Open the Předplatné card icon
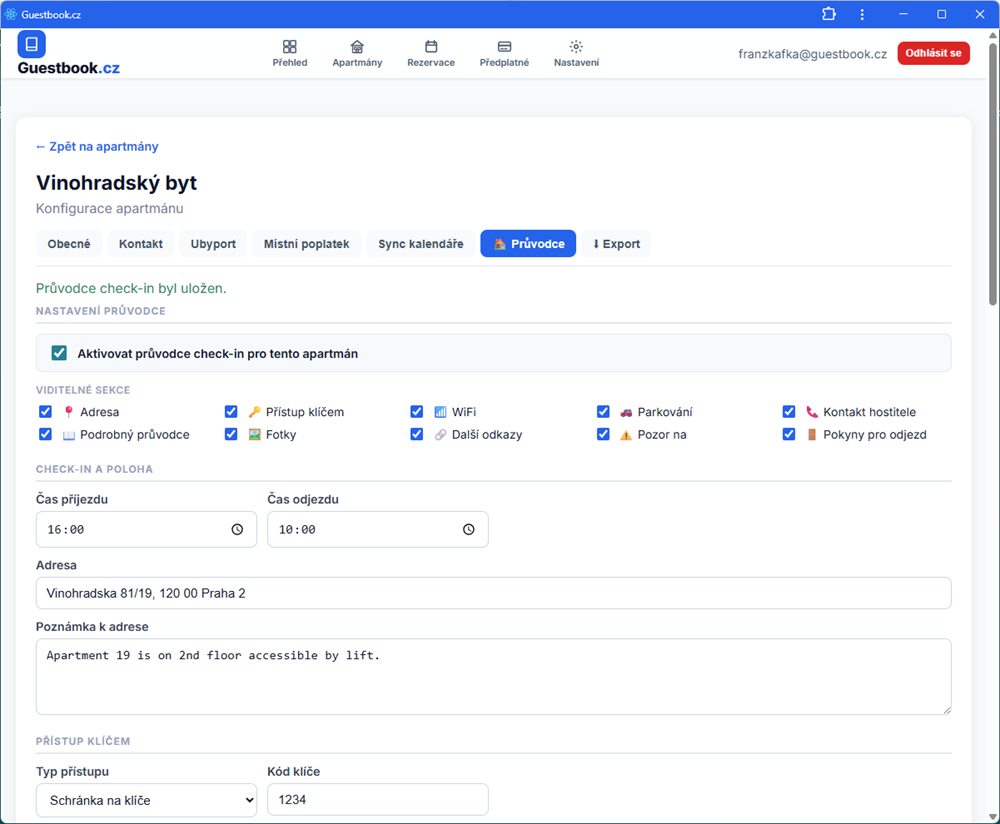Image resolution: width=1000 pixels, height=824 pixels. tap(504, 47)
